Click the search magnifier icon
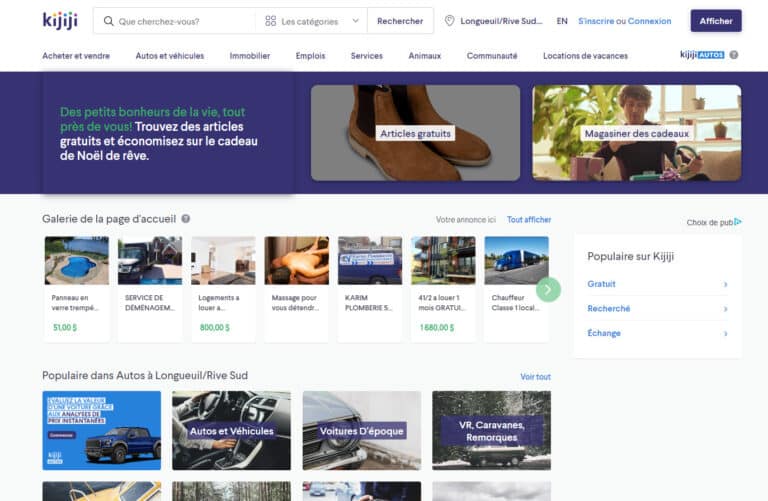Image resolution: width=768 pixels, height=501 pixels. coord(108,21)
